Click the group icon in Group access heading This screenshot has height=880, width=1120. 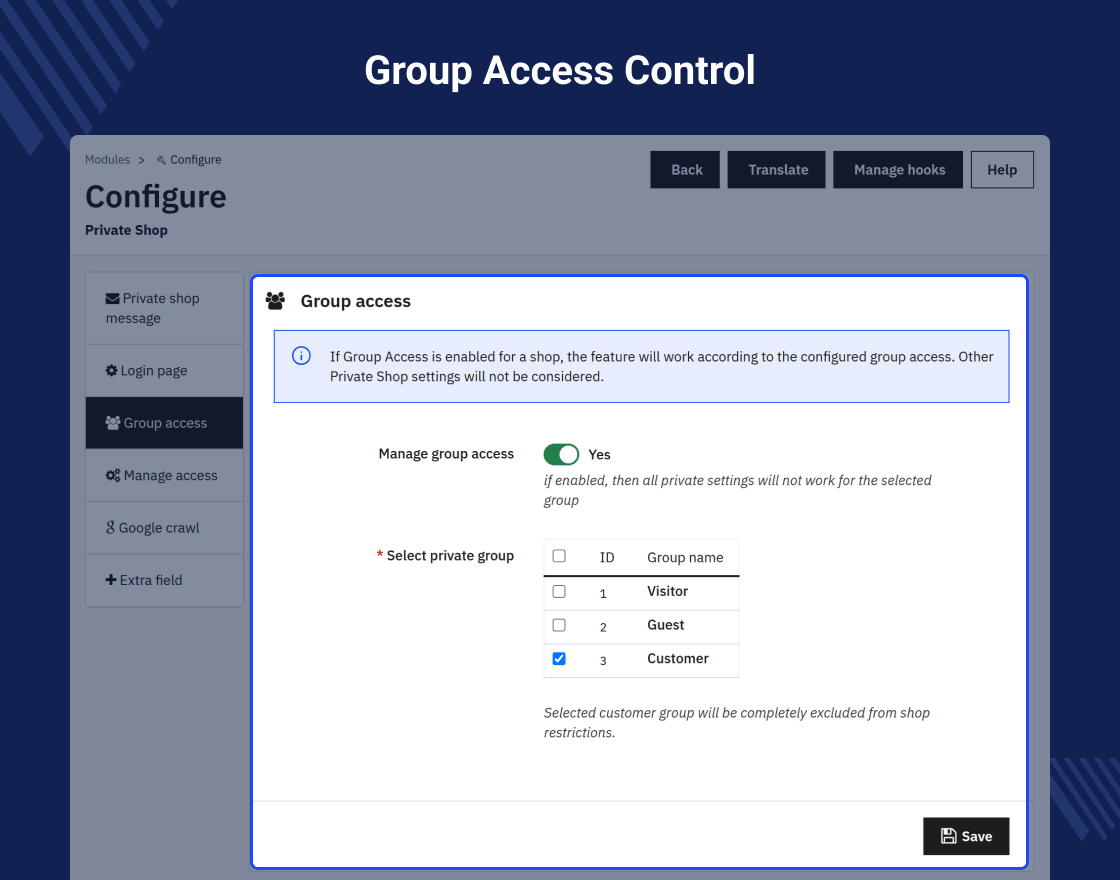click(275, 301)
